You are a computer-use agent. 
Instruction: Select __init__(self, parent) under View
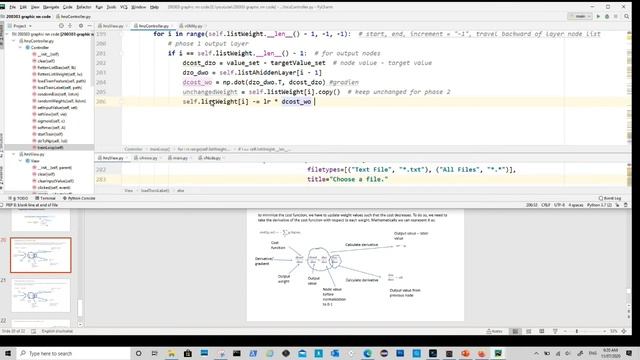(x=52, y=167)
